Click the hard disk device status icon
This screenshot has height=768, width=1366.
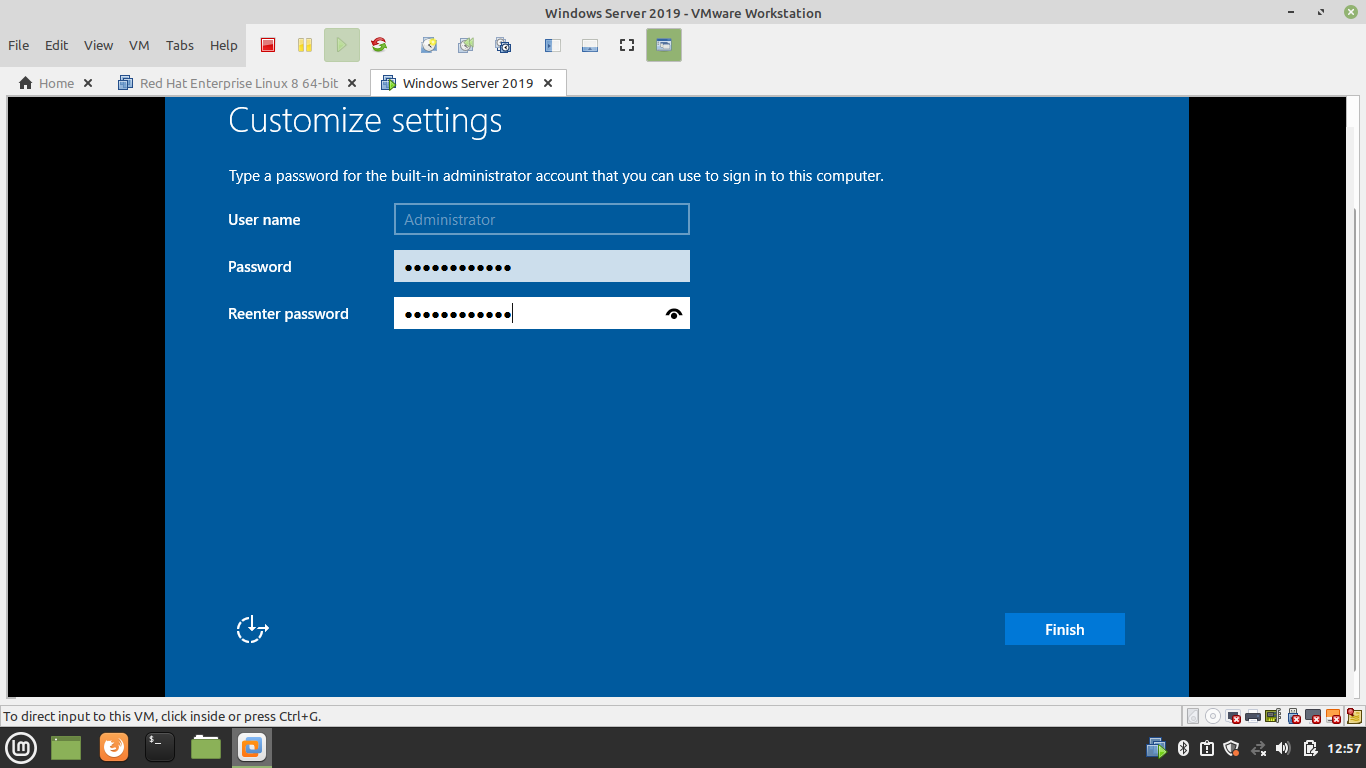(1193, 716)
